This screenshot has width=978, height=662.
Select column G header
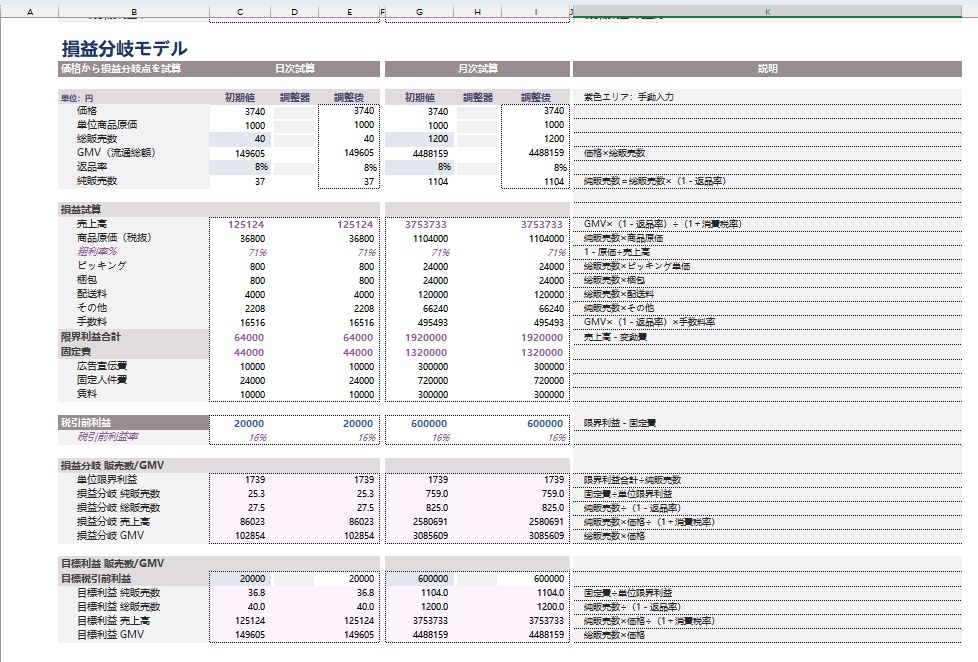tap(419, 12)
